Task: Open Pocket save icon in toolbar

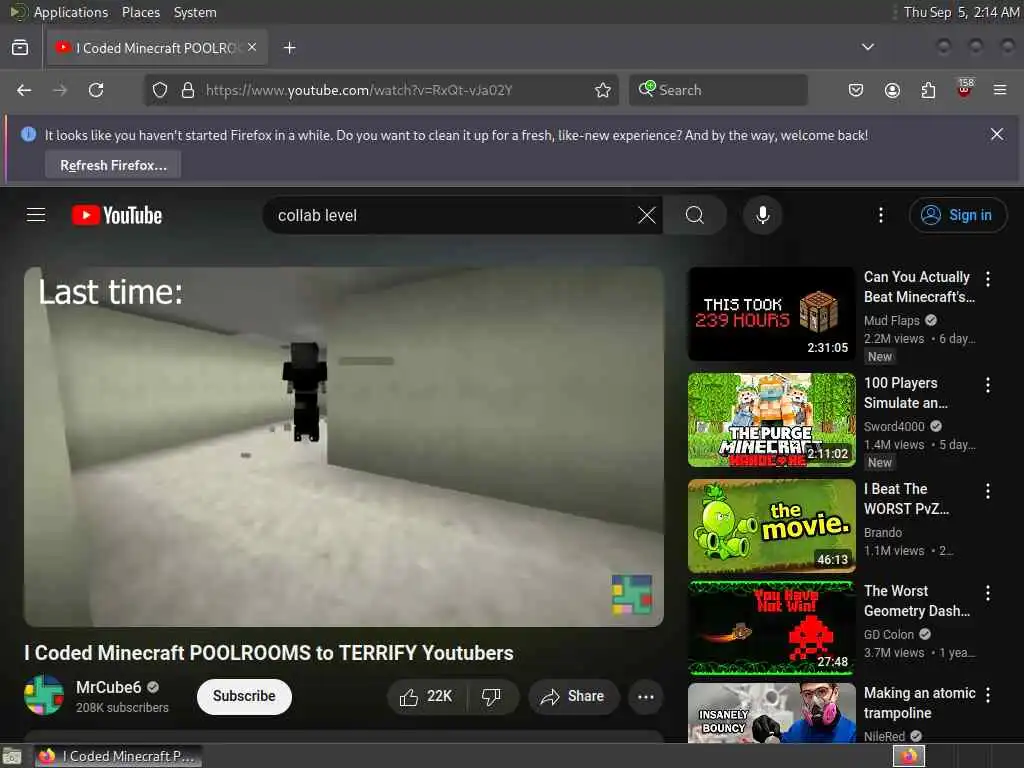Action: coord(856,90)
